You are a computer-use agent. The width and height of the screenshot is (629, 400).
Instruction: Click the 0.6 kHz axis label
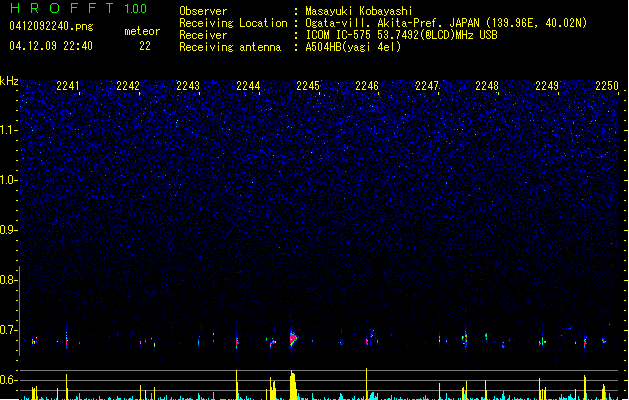click(x=8, y=380)
